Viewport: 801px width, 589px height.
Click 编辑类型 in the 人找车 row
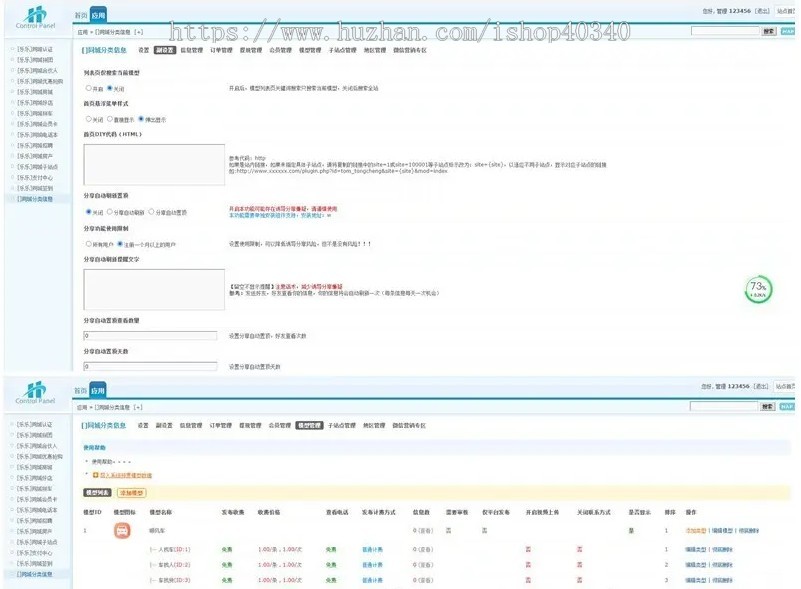(x=696, y=550)
